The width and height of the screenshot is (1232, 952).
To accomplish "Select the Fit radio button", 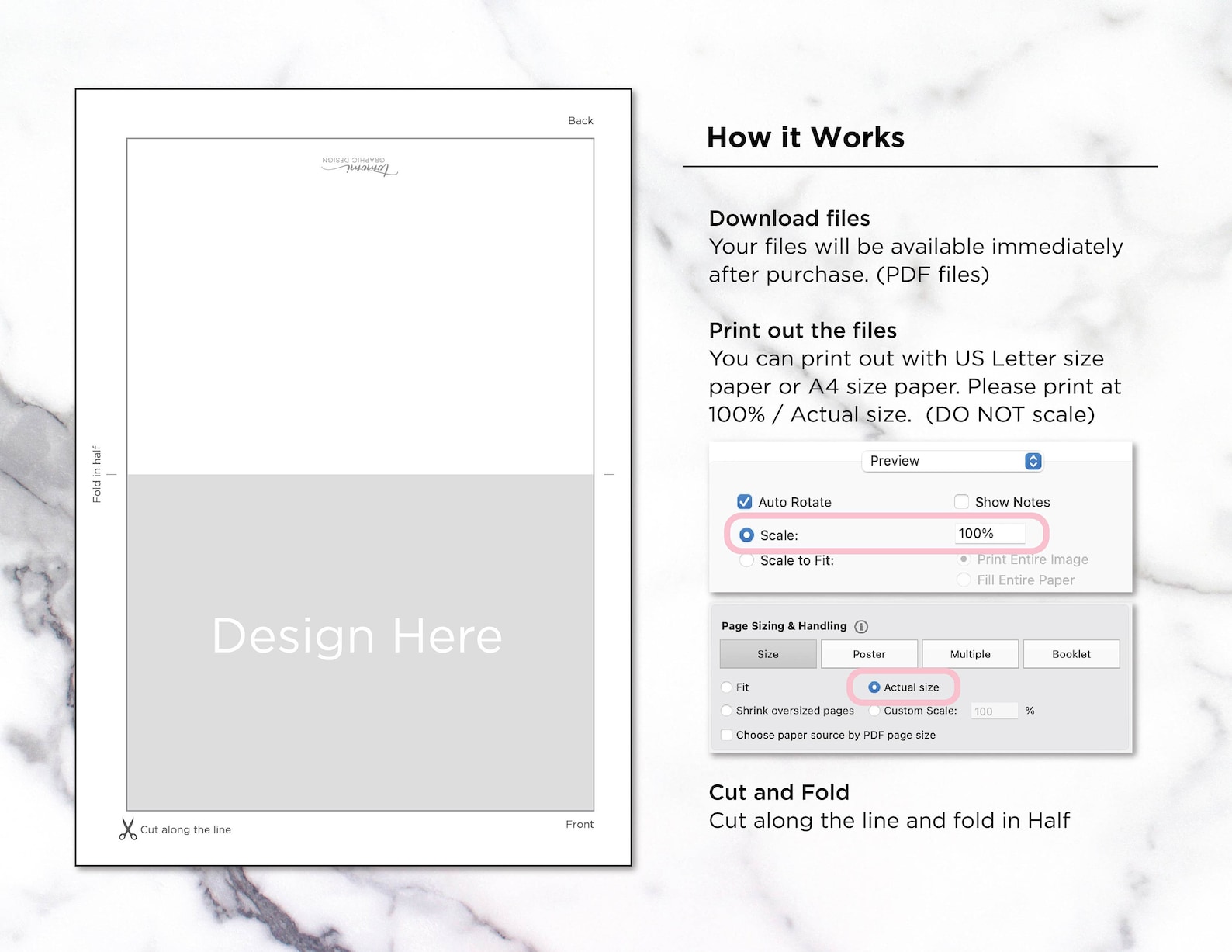I will click(x=727, y=687).
